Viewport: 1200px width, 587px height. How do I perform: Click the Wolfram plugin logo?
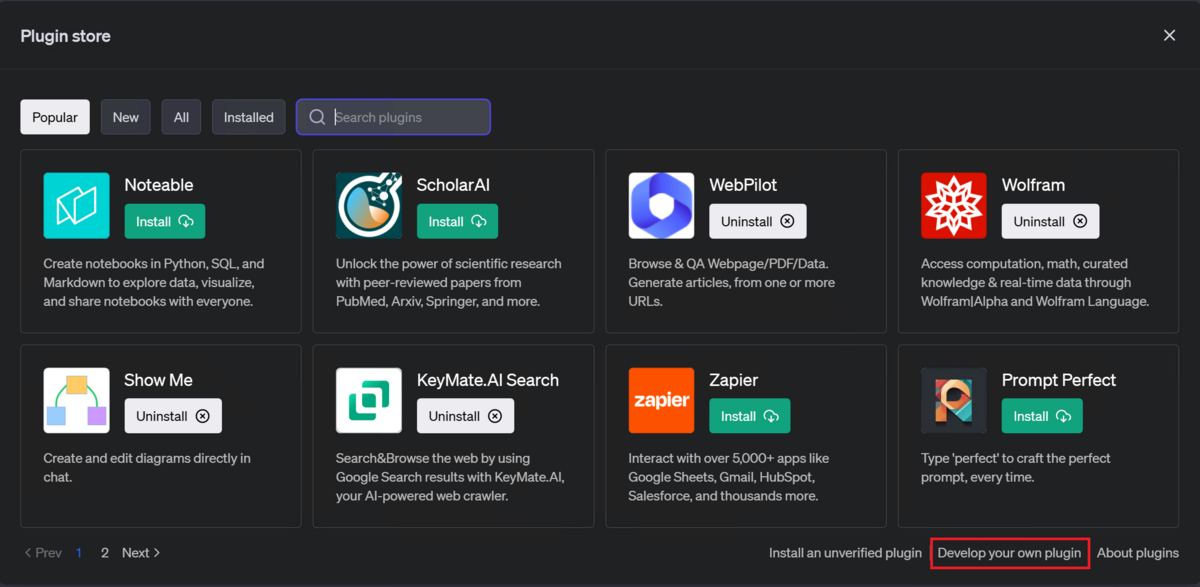click(x=954, y=205)
